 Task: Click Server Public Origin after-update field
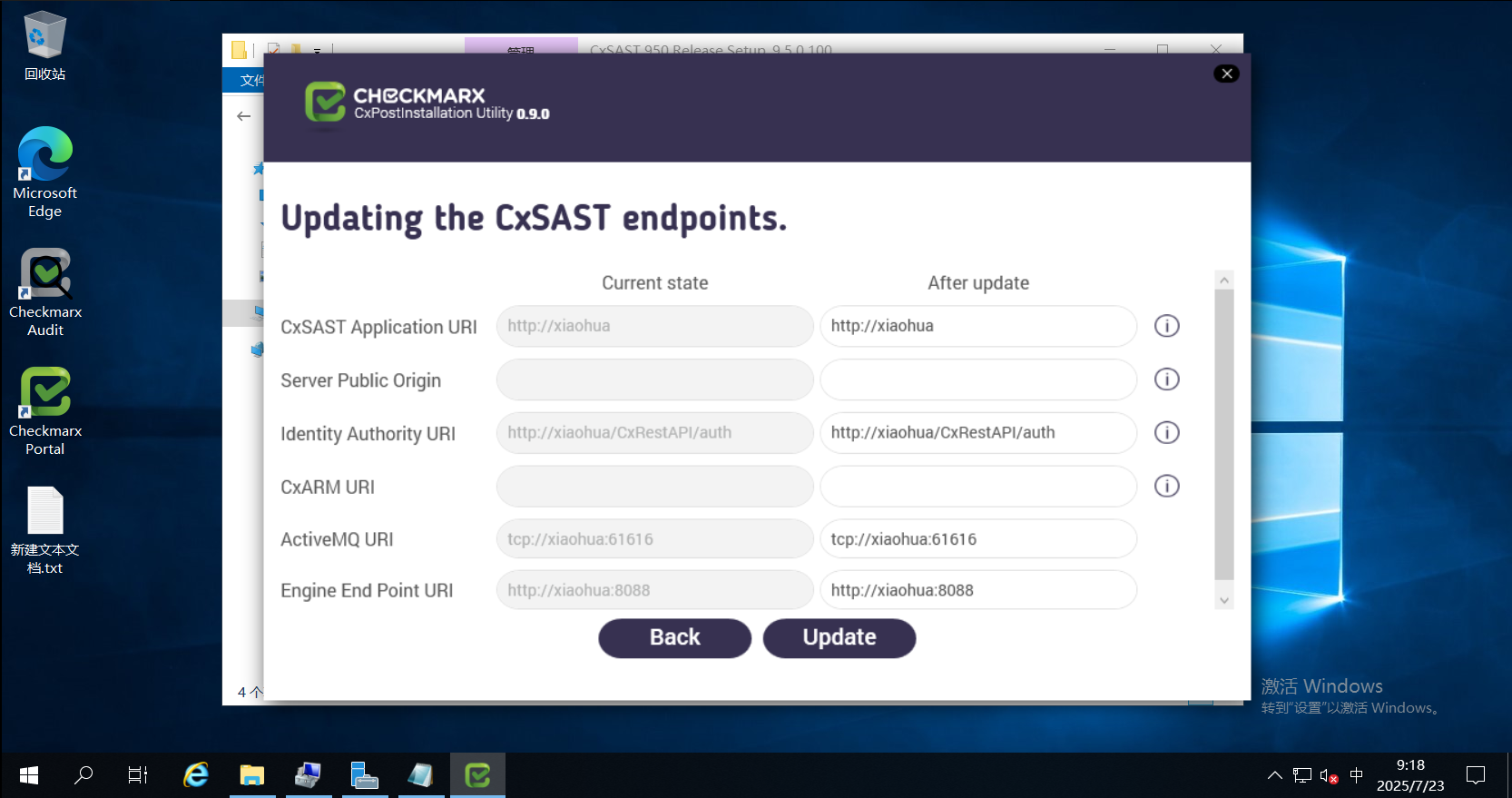[x=978, y=379]
